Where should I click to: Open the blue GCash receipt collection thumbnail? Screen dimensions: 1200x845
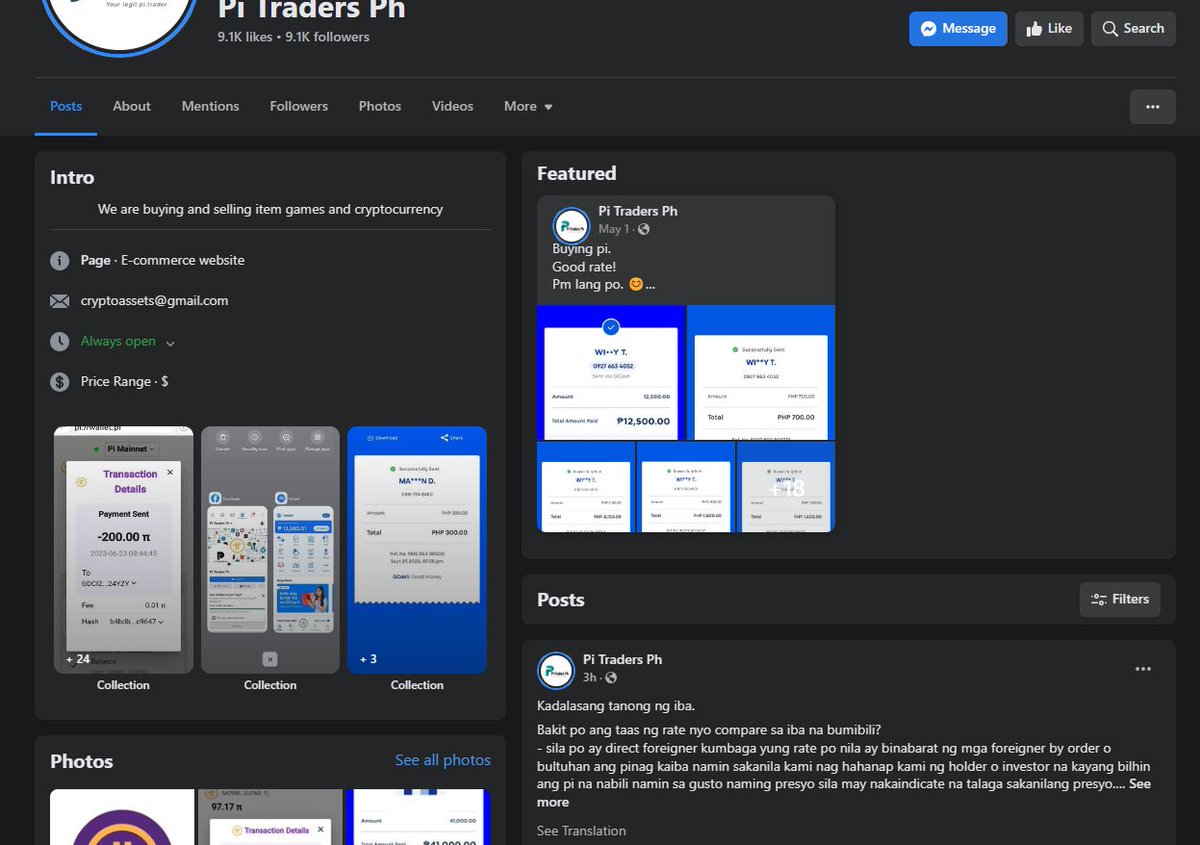tap(417, 550)
